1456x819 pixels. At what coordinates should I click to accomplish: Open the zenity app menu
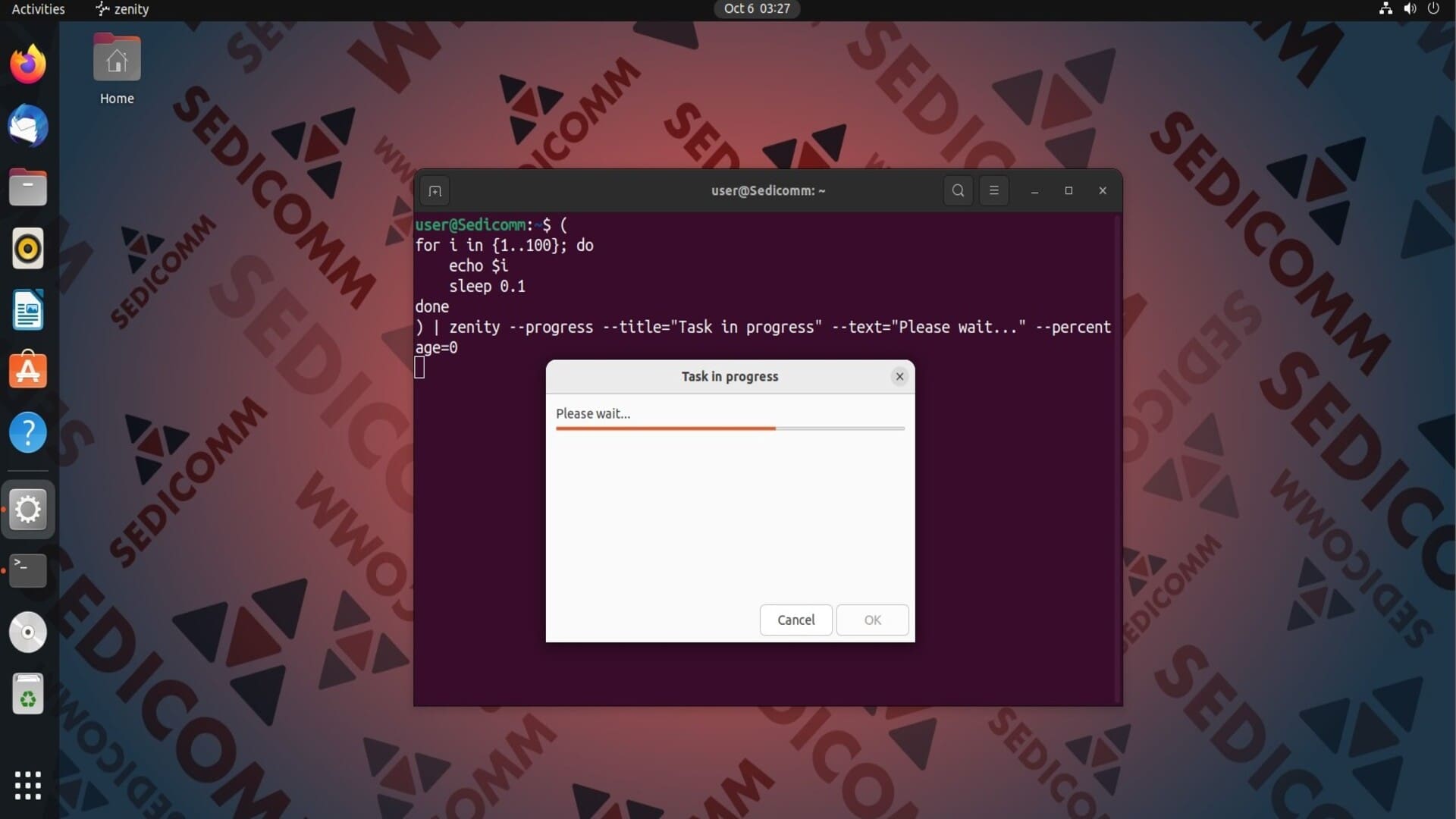click(x=123, y=9)
